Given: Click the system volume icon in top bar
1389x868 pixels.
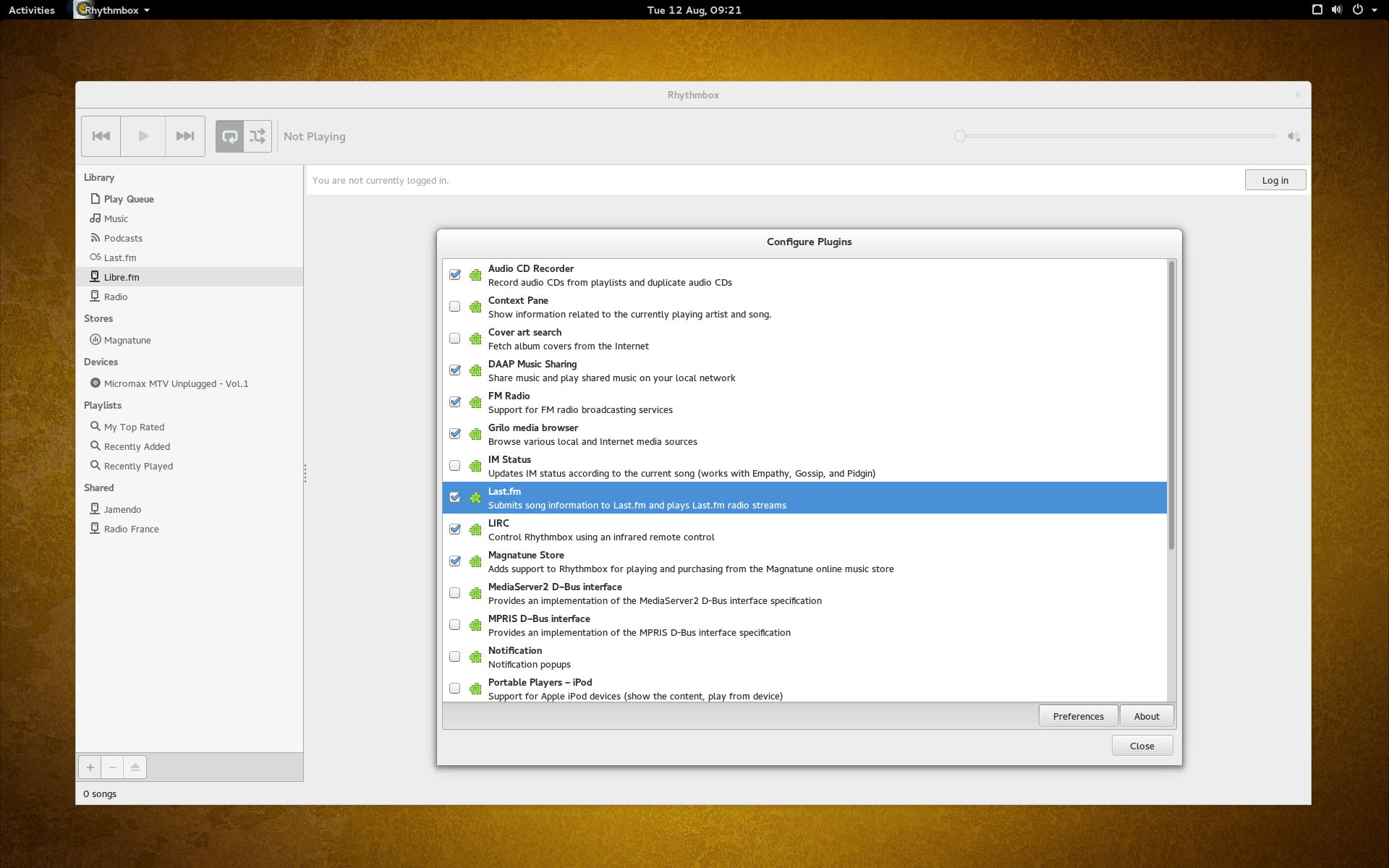Looking at the screenshot, I should click(1337, 9).
